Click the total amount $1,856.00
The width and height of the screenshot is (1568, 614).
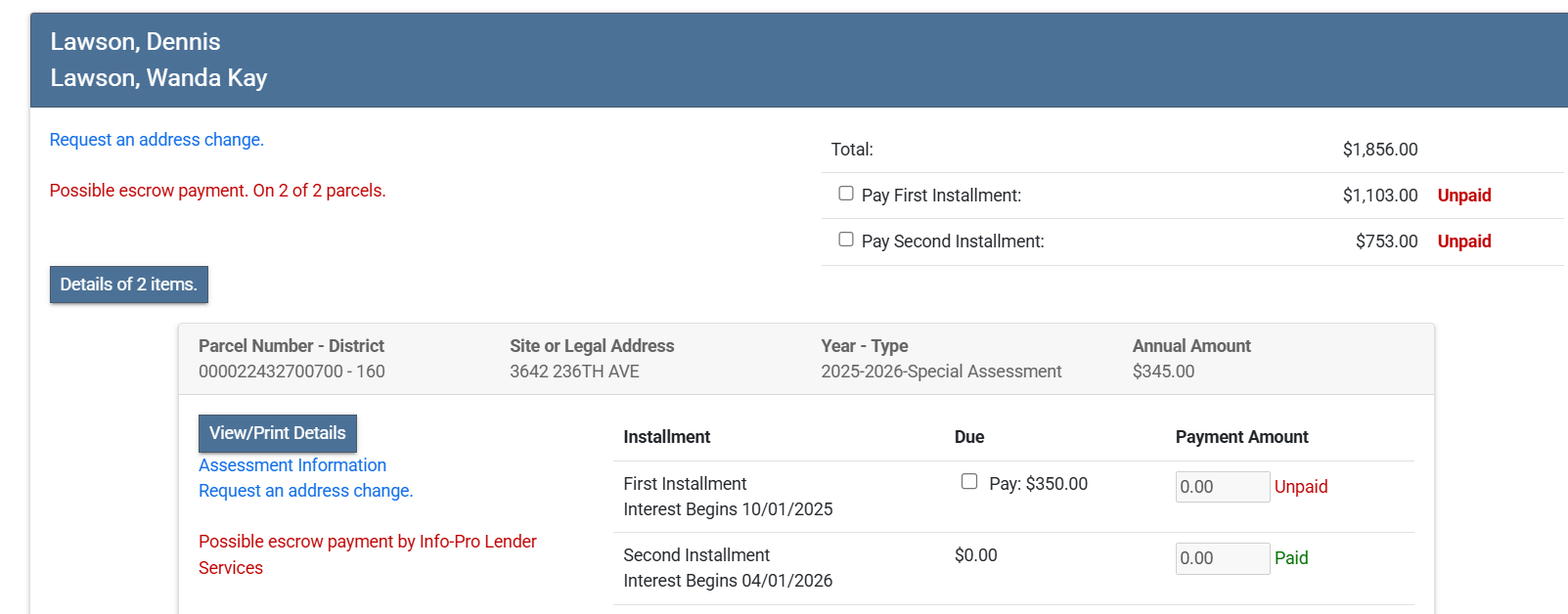pyautogui.click(x=1379, y=150)
